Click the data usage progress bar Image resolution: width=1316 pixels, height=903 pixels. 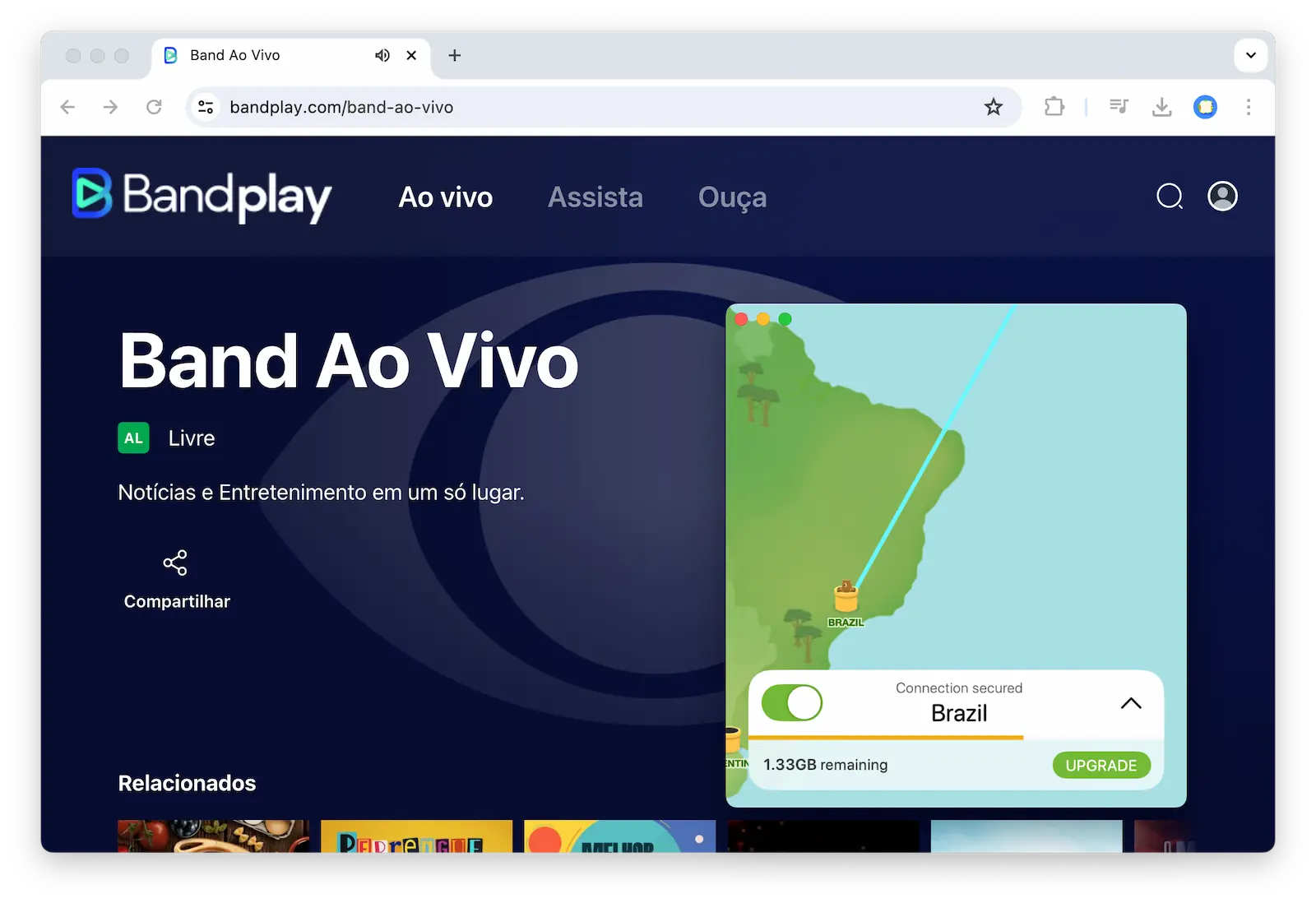pyautogui.click(x=886, y=738)
